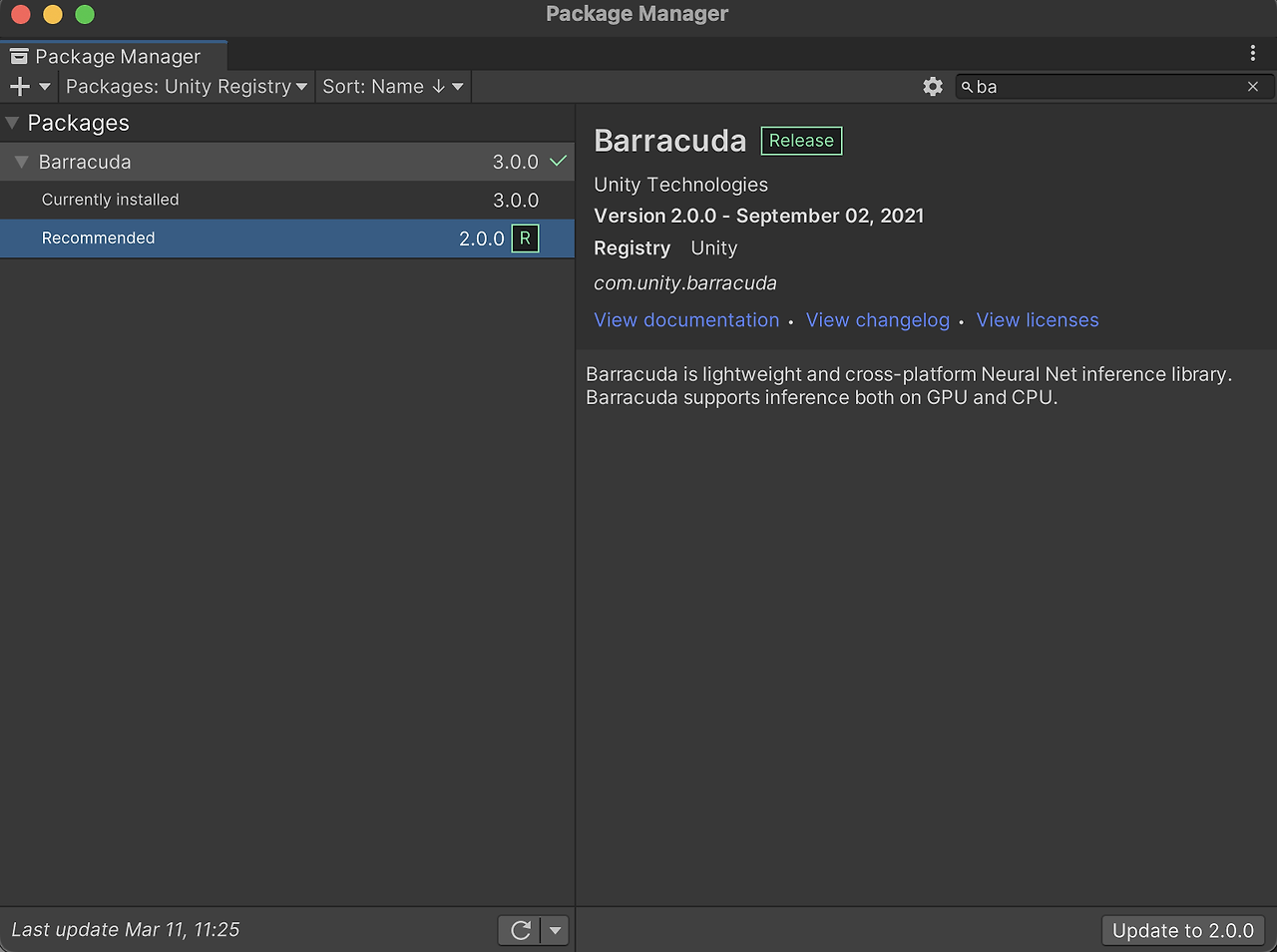Collapse the Packages section triangle
1277x952 pixels.
click(12, 123)
